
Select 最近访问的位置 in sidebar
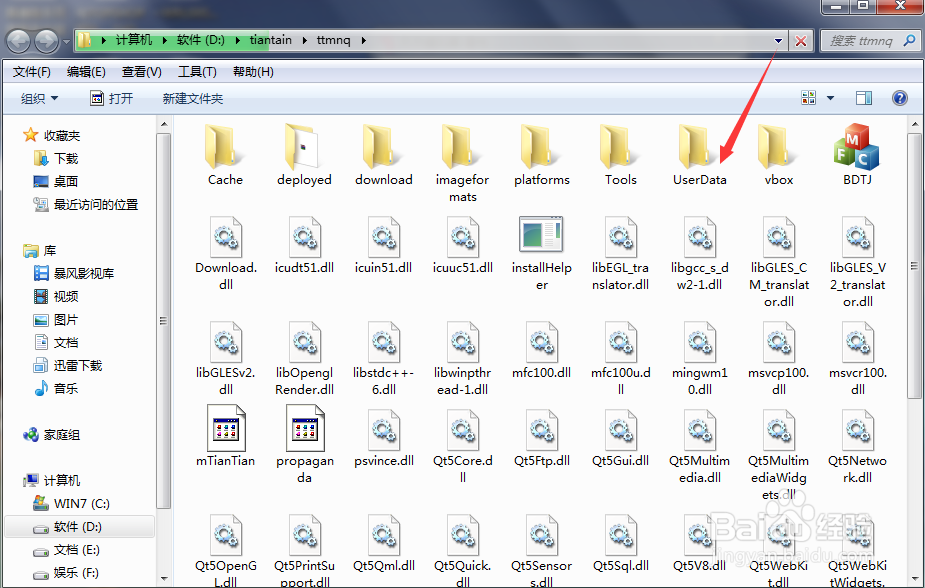[x=86, y=205]
